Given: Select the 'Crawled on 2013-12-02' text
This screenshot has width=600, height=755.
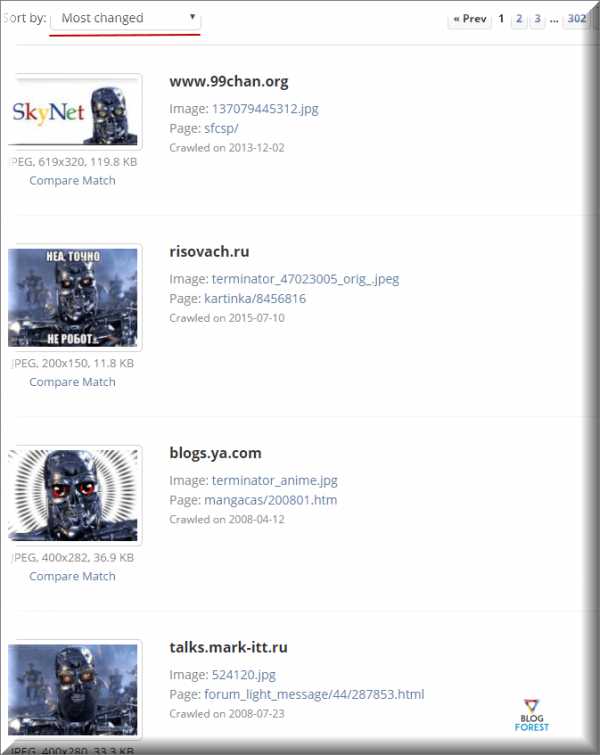Looking at the screenshot, I should click(x=227, y=148).
